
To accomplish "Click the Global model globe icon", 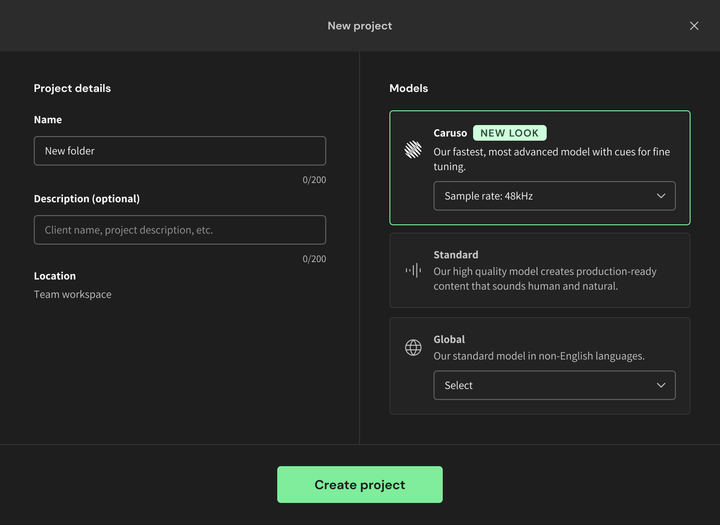I will point(413,347).
